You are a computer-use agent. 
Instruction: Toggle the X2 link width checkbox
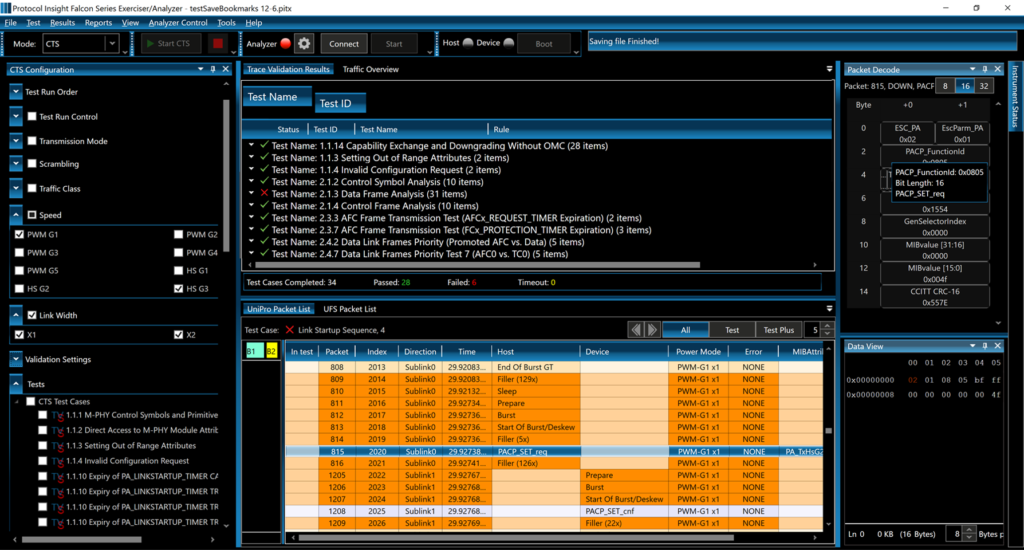tap(179, 334)
